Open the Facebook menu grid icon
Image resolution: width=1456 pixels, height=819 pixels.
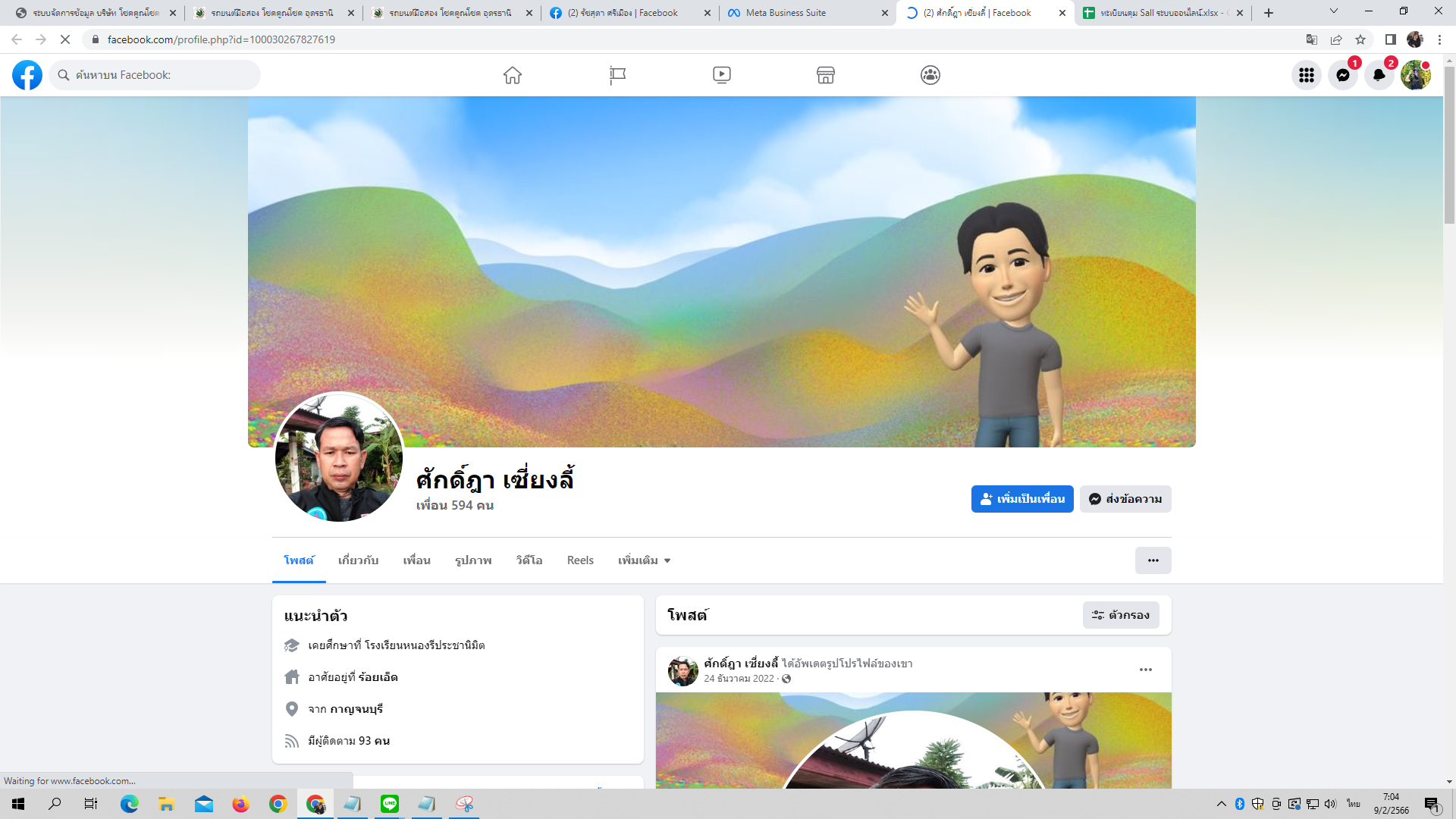[x=1307, y=75]
